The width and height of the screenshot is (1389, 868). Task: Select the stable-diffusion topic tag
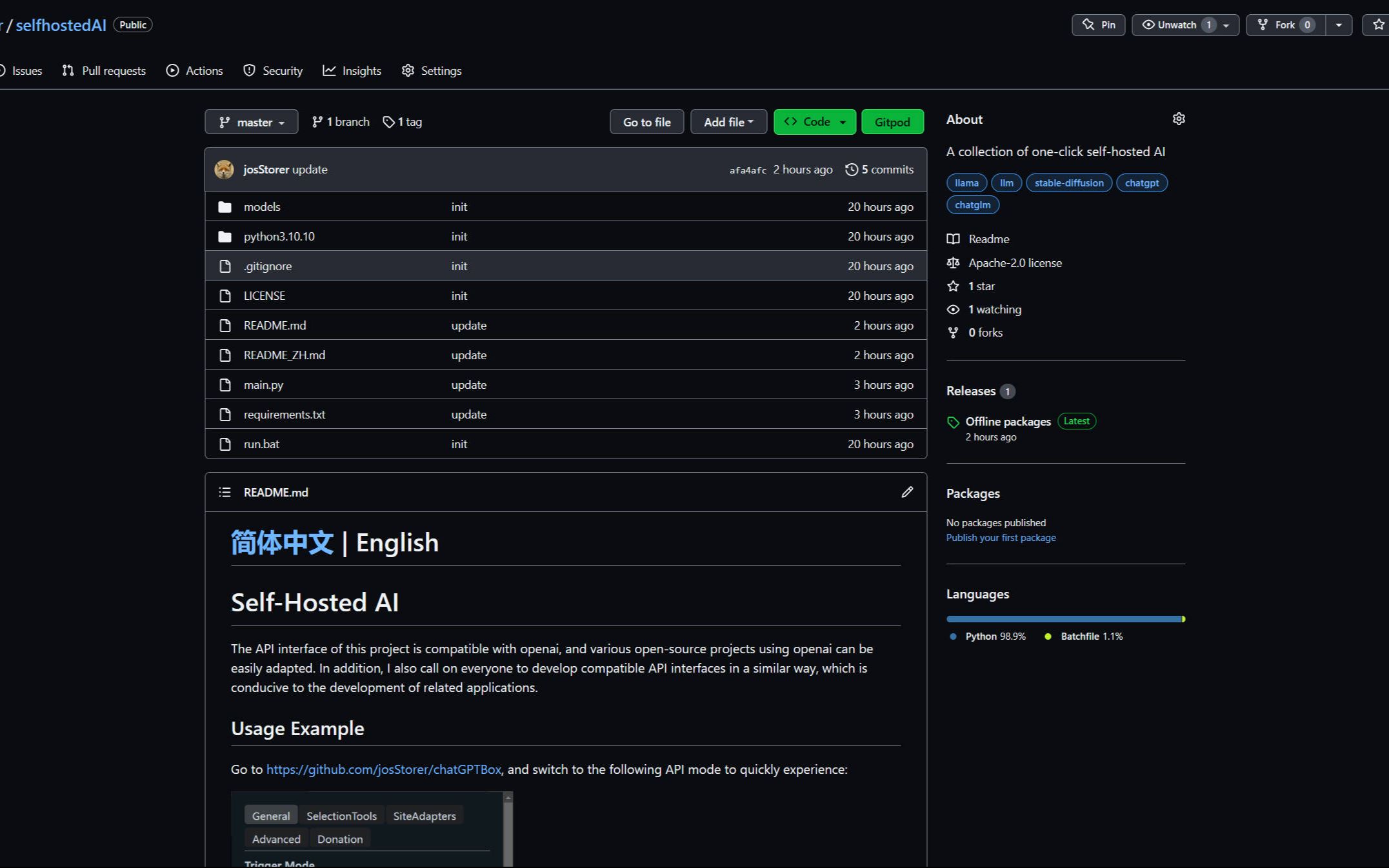click(1068, 183)
